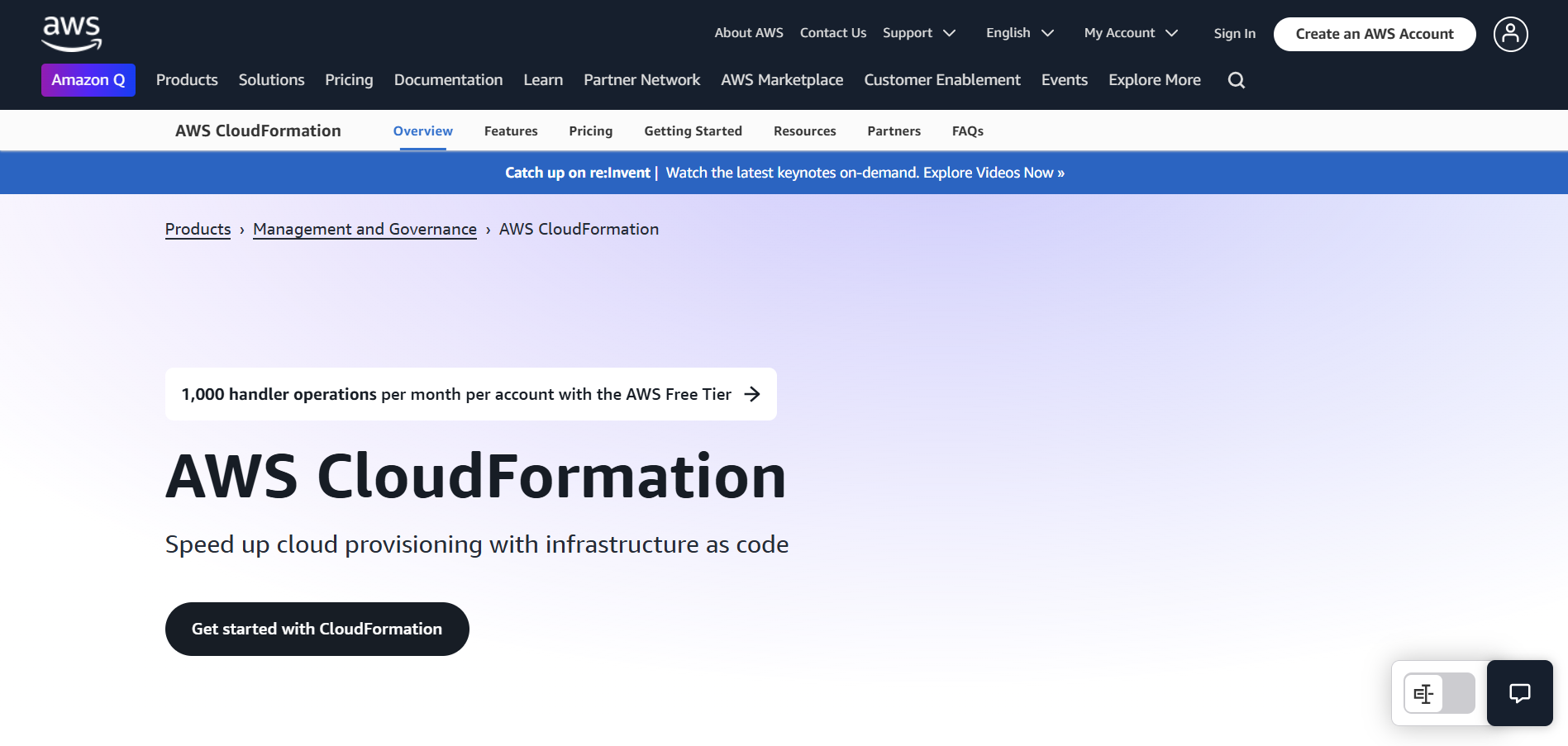Click Get started with CloudFormation button
The image size is (1568, 746).
(317, 629)
